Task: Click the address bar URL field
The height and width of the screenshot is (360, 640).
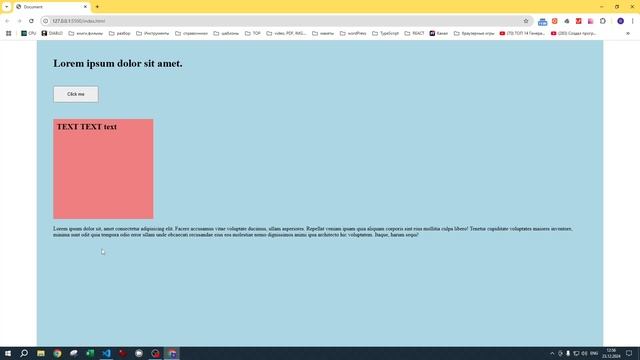Action: (286, 21)
